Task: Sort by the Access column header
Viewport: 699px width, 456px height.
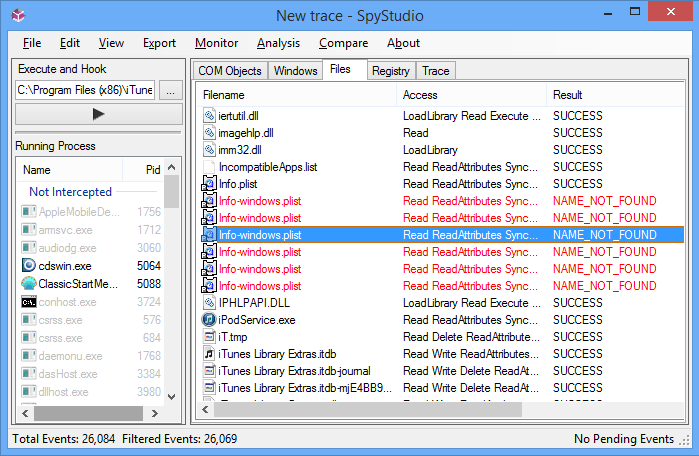Action: click(472, 95)
